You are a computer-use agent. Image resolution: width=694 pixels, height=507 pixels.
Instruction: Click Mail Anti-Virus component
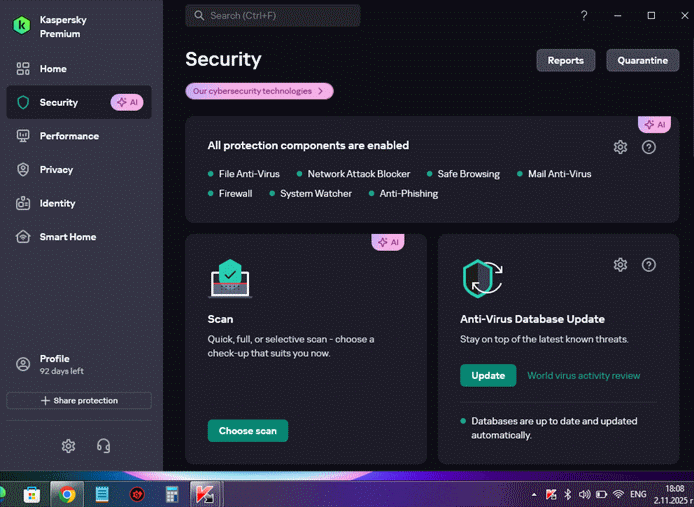(554, 174)
